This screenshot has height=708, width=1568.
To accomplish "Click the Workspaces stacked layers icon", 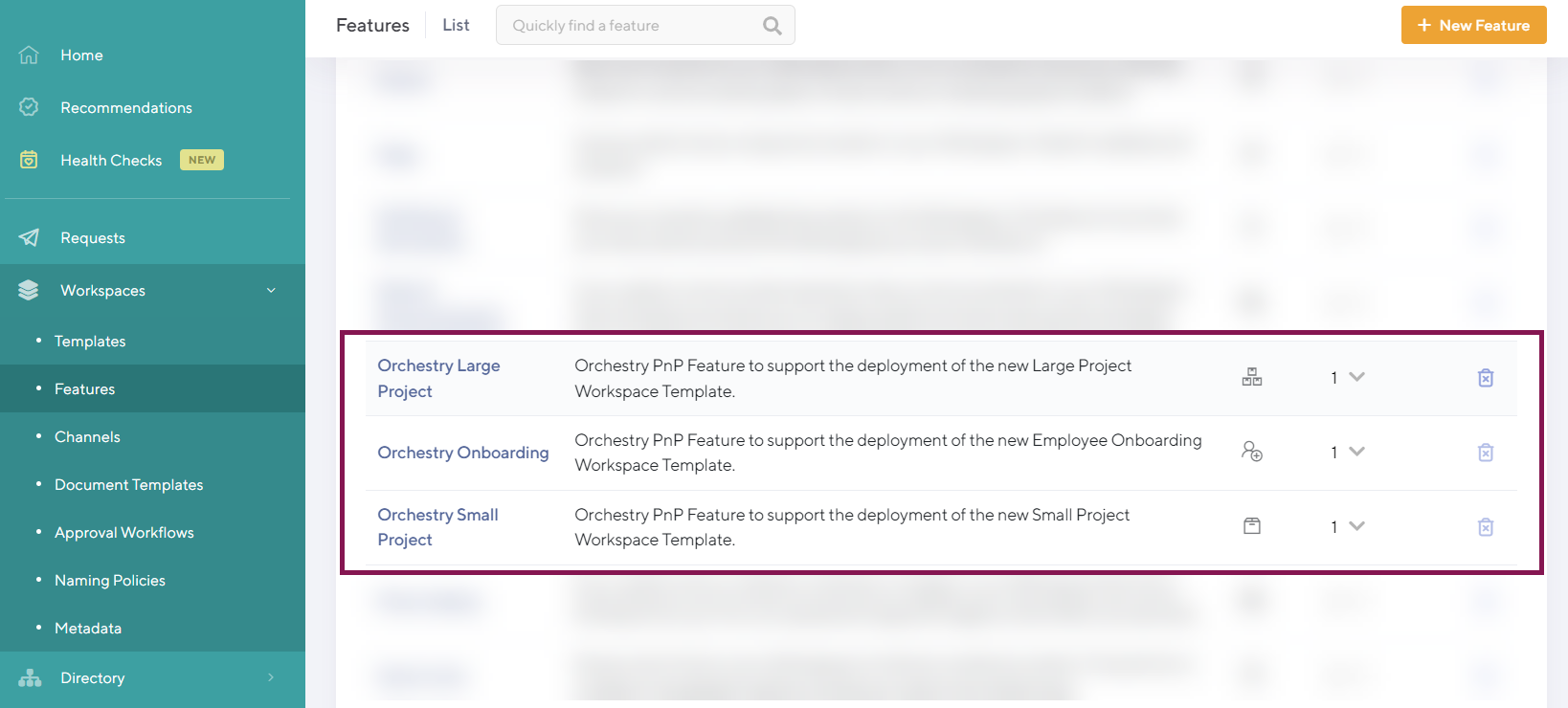I will 29,290.
